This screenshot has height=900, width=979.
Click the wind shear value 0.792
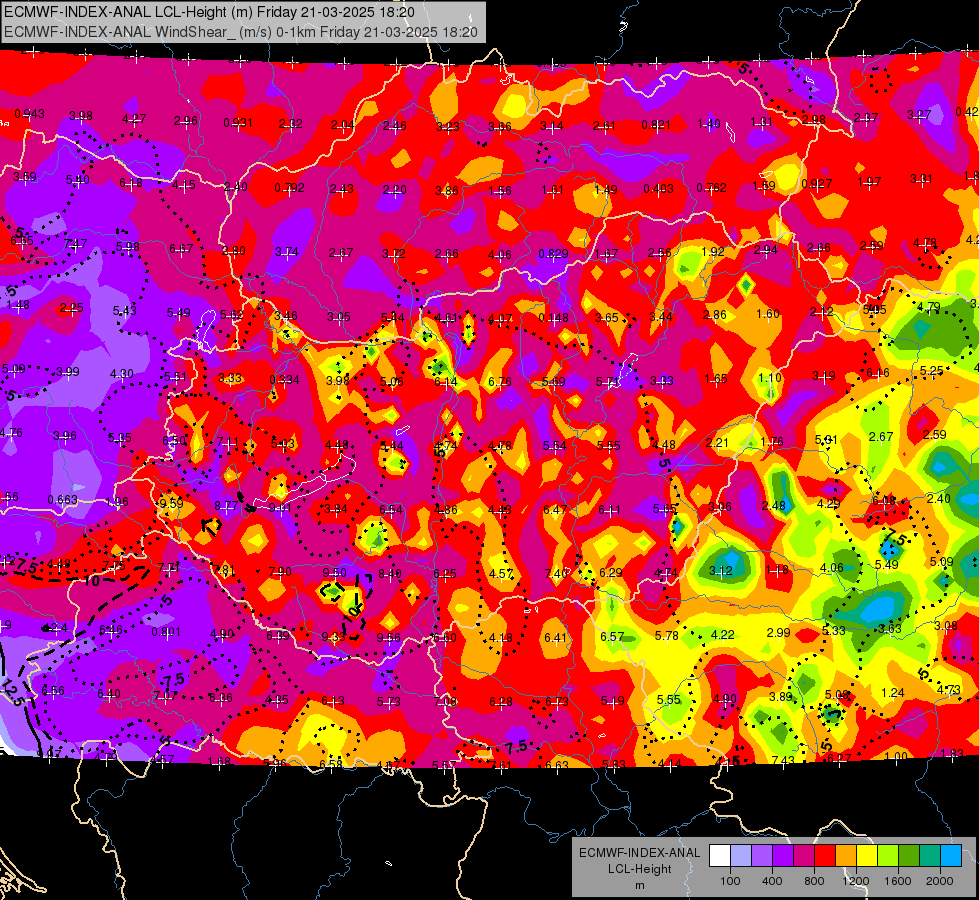coord(289,187)
